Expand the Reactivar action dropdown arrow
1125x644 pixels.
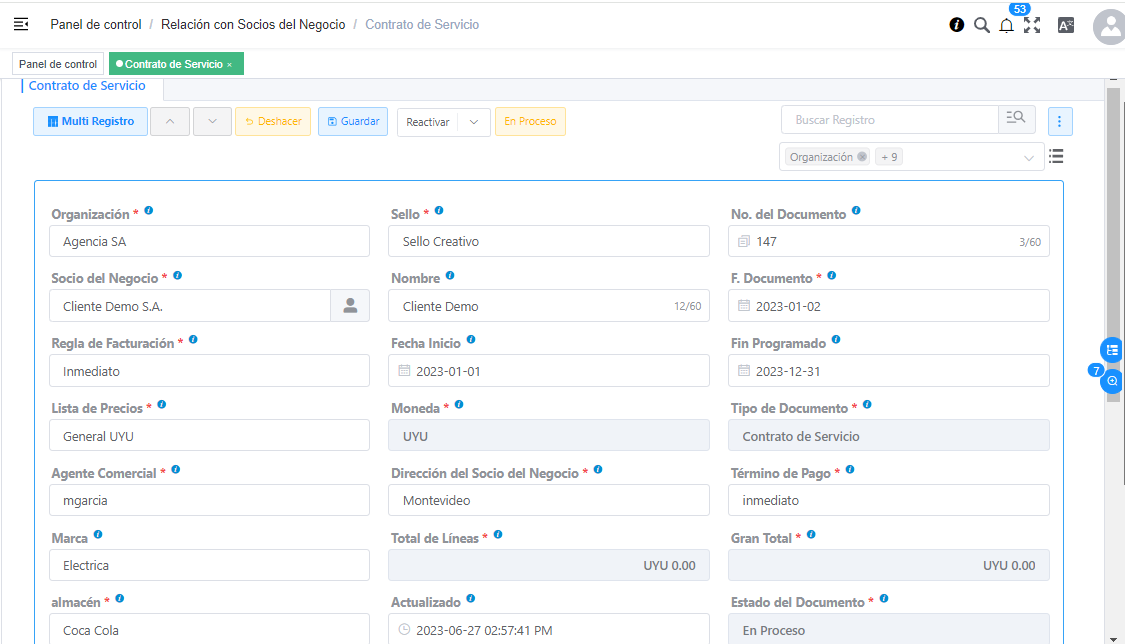474,122
